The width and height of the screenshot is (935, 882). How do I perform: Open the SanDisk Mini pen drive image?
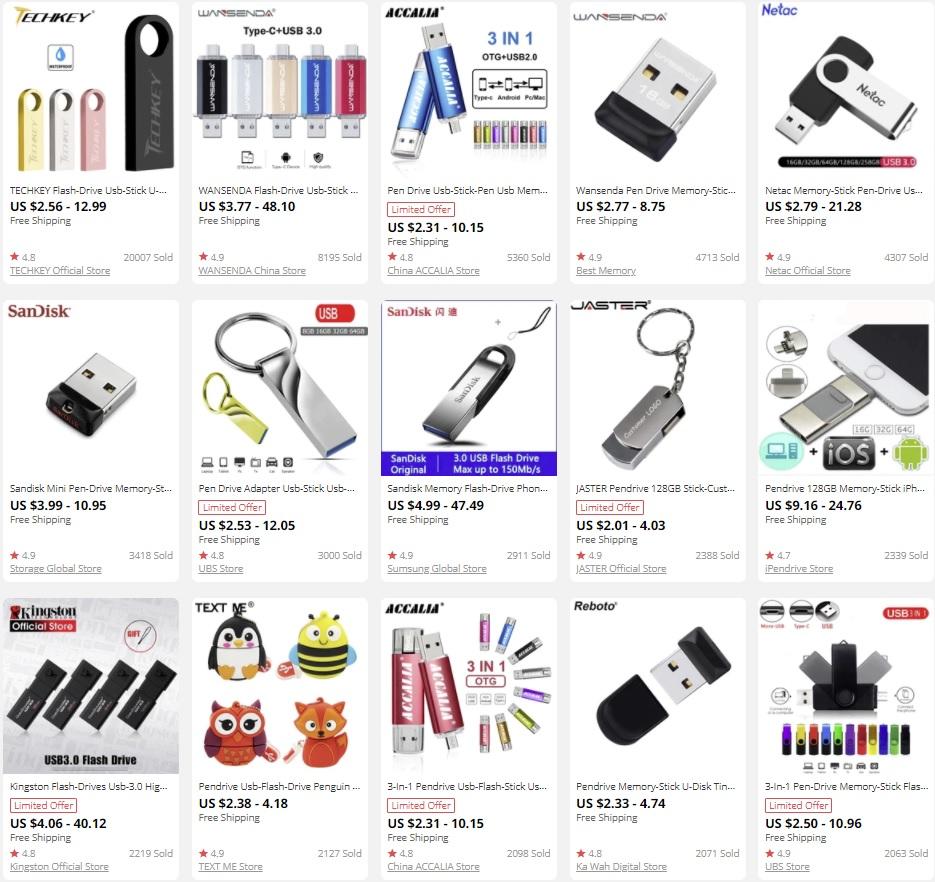(91, 388)
